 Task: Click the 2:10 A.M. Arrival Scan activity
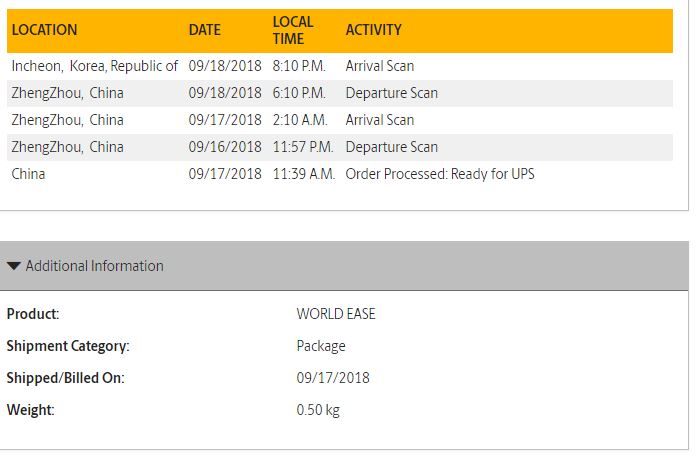[380, 120]
